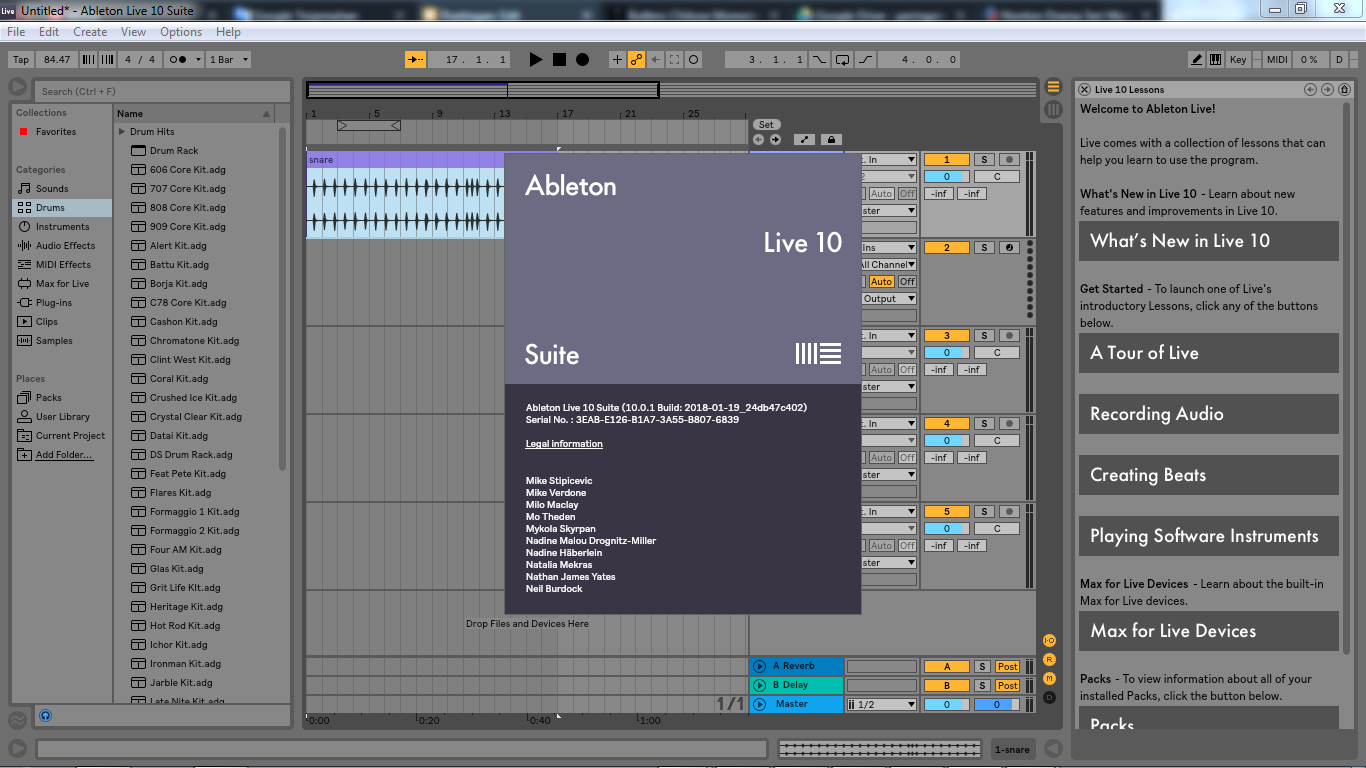Unfold the B Delay return track

point(759,685)
